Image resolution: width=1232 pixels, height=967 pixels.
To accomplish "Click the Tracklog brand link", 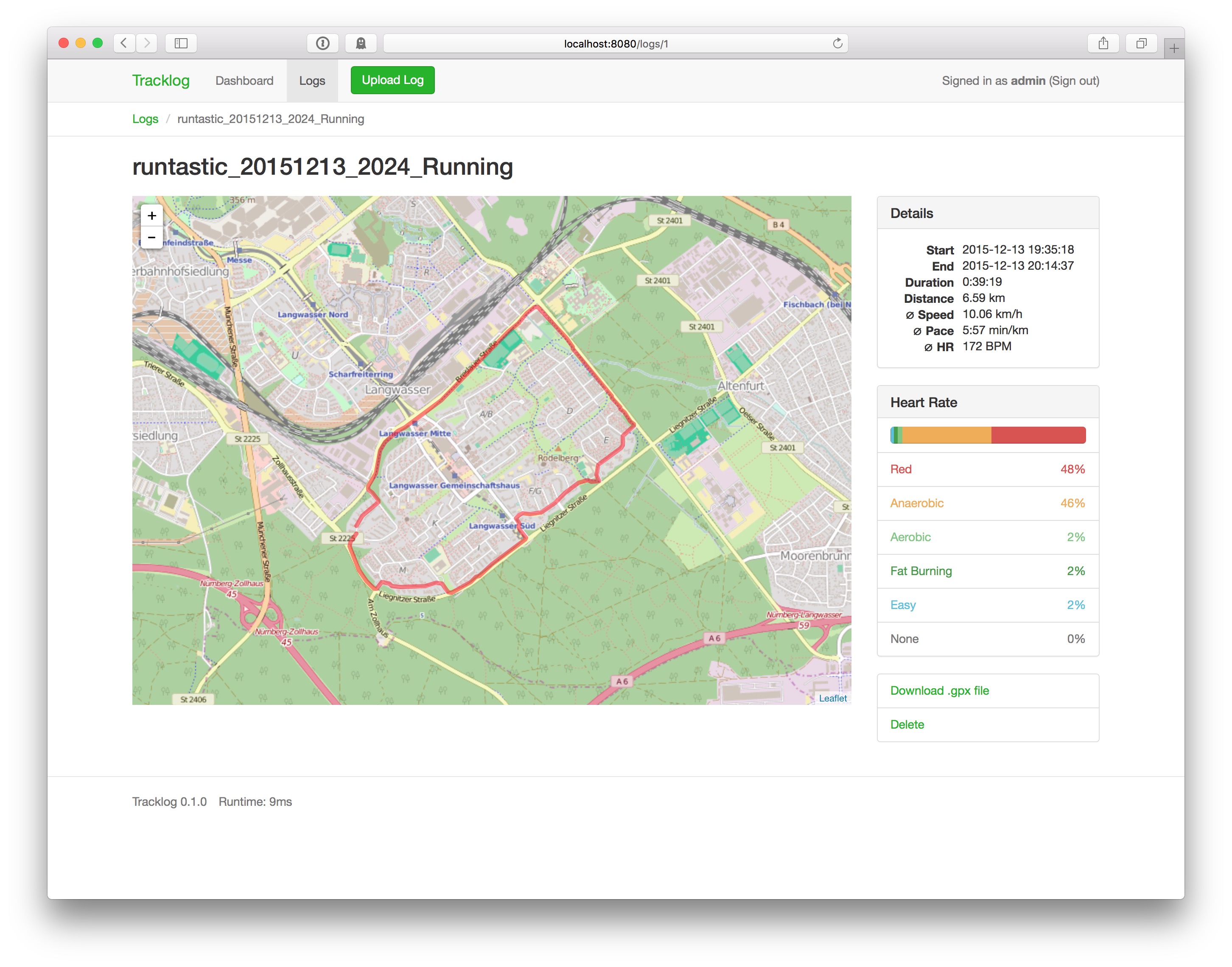I will (x=161, y=81).
